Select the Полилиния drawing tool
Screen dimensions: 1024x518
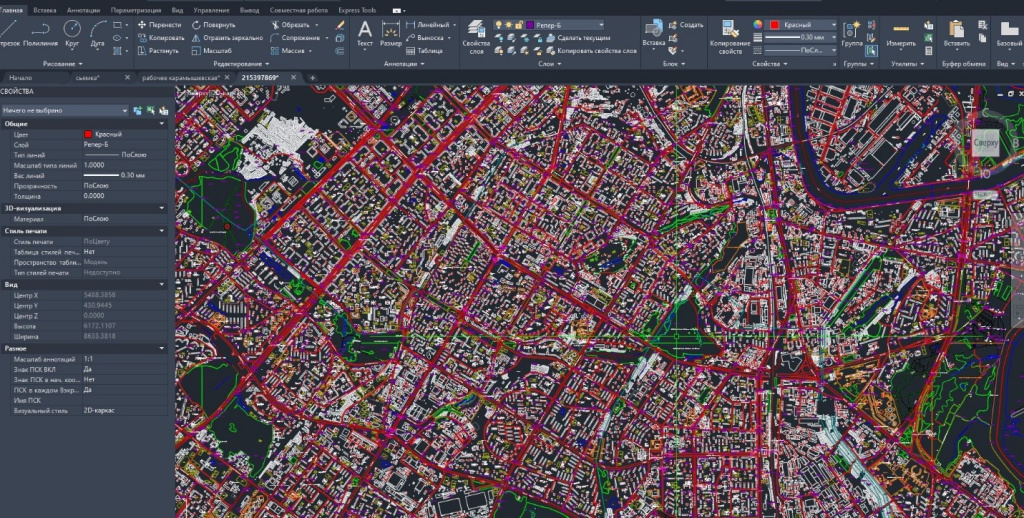click(40, 33)
